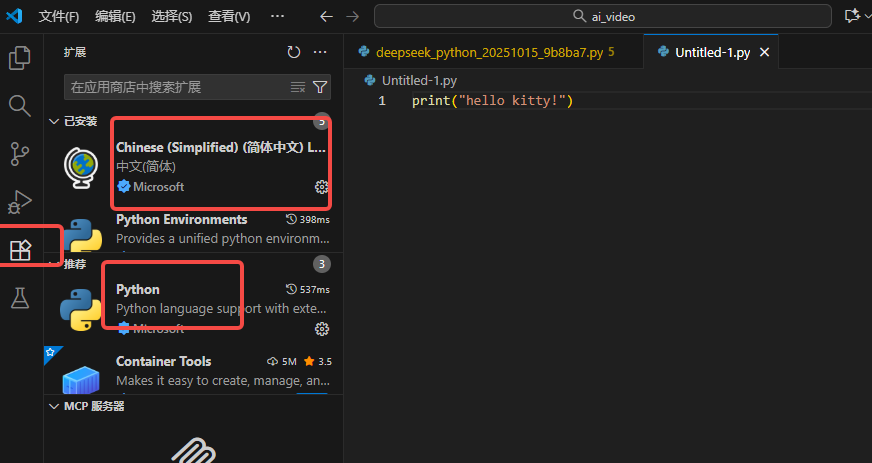Viewport: 872px width, 463px height.
Task: Click the 推荐 section header
Action: tap(75, 264)
